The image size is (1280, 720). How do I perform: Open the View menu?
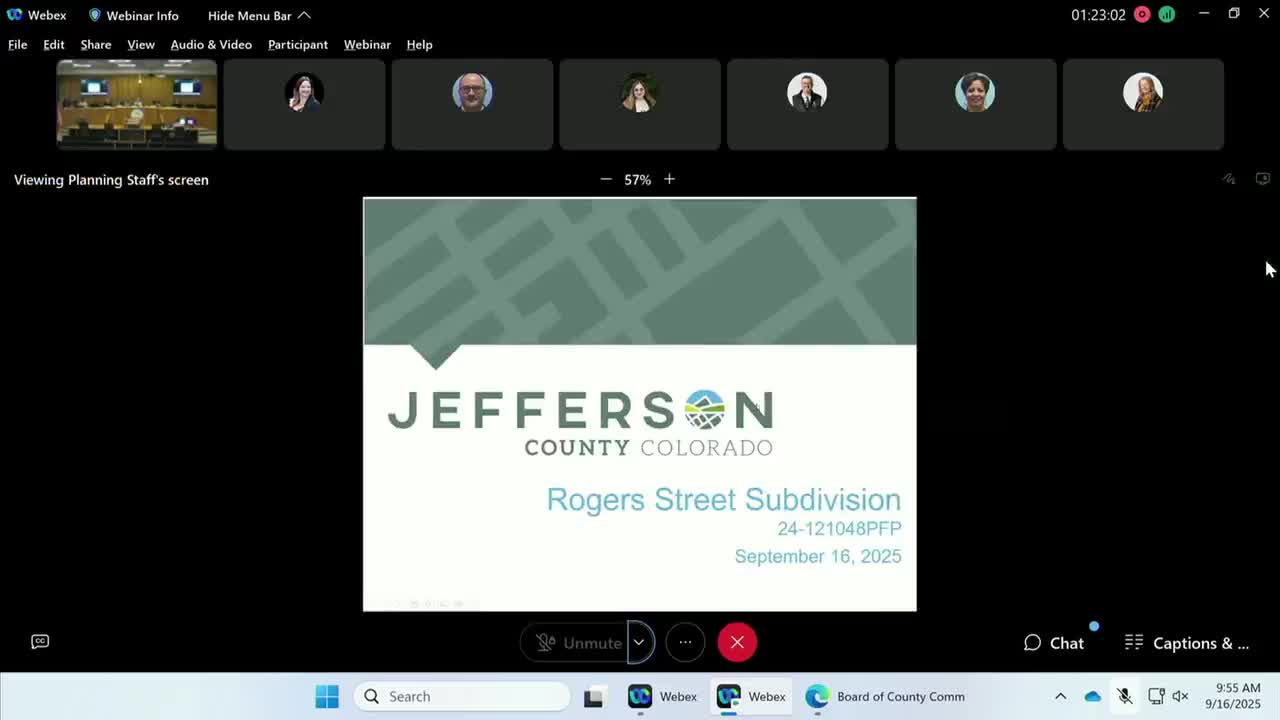click(141, 44)
